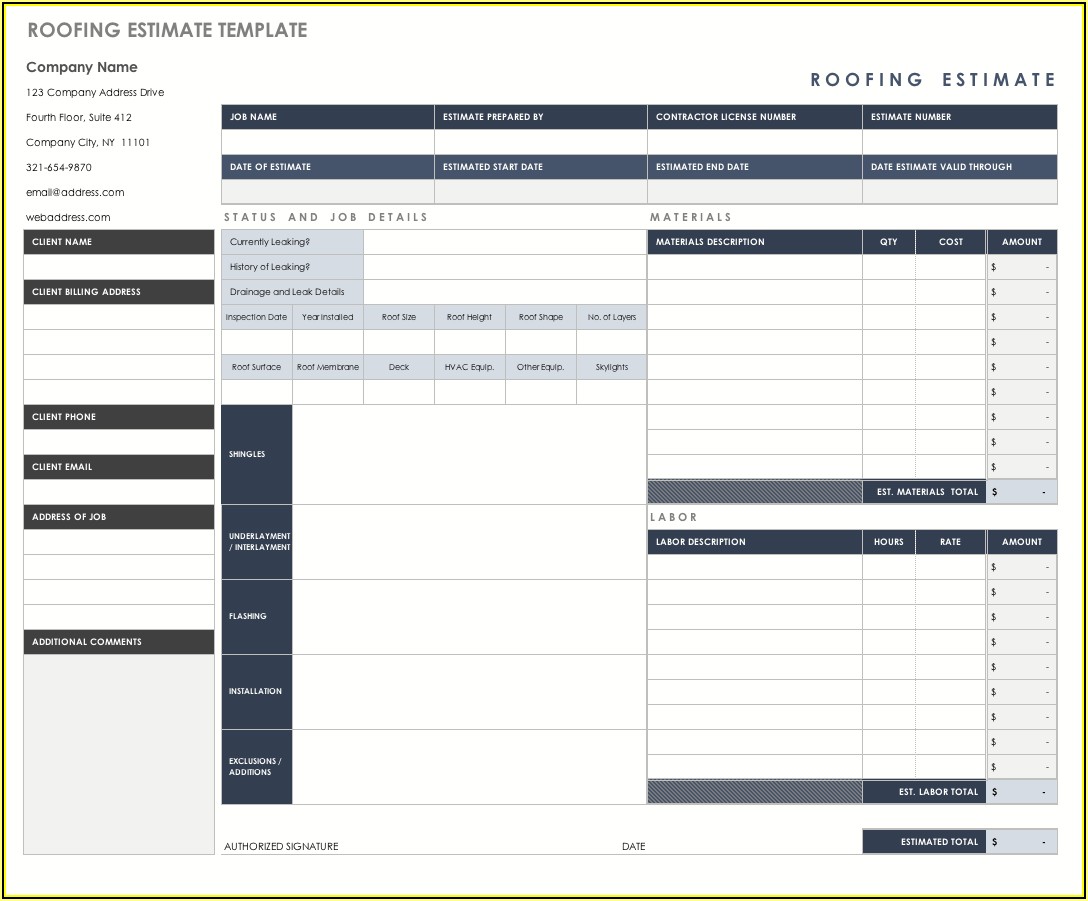The height and width of the screenshot is (901, 1088).
Task: Select the Estimated Start Date entry cell
Action: pyautogui.click(x=540, y=192)
